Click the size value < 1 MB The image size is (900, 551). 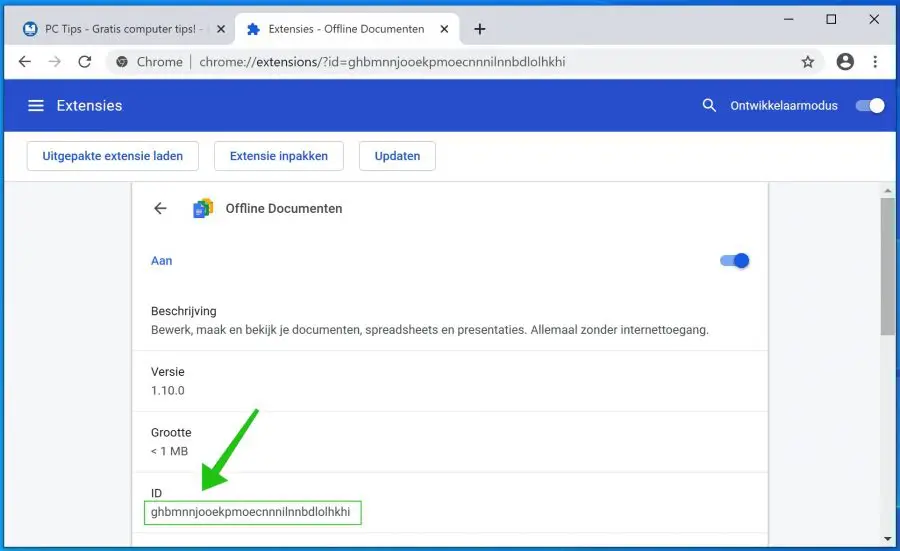point(169,451)
